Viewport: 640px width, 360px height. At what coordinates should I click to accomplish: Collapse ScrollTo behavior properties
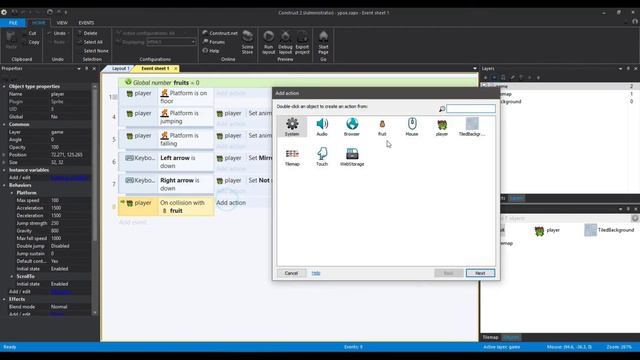pos(12,276)
